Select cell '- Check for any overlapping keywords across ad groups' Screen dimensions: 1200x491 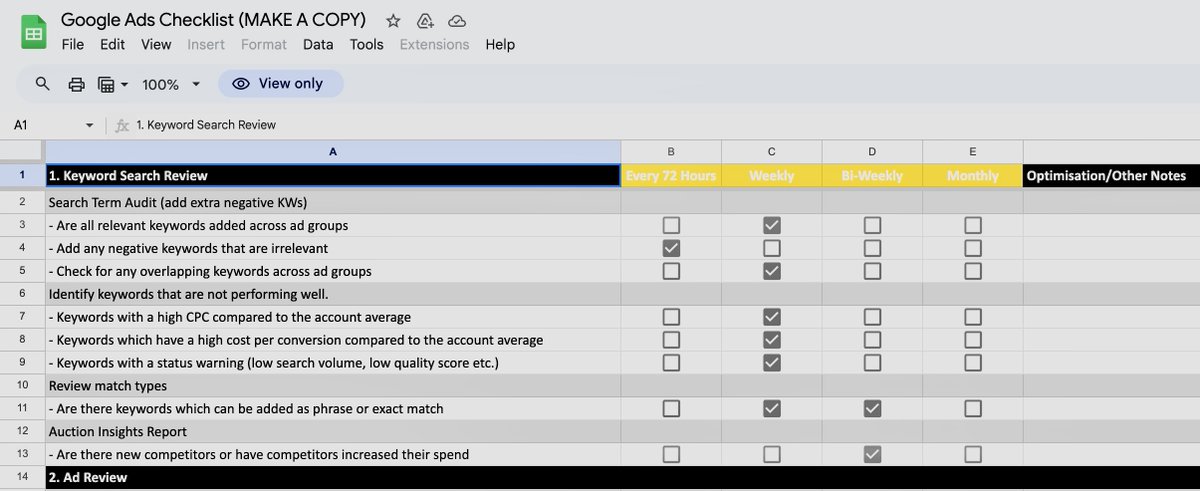pyautogui.click(x=333, y=271)
